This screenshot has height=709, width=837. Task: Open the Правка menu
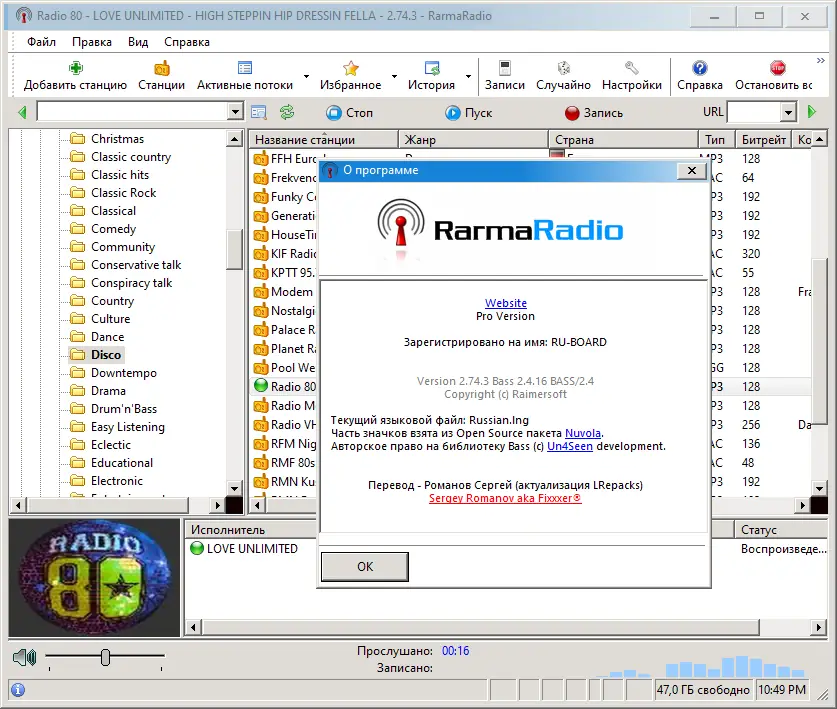point(92,42)
